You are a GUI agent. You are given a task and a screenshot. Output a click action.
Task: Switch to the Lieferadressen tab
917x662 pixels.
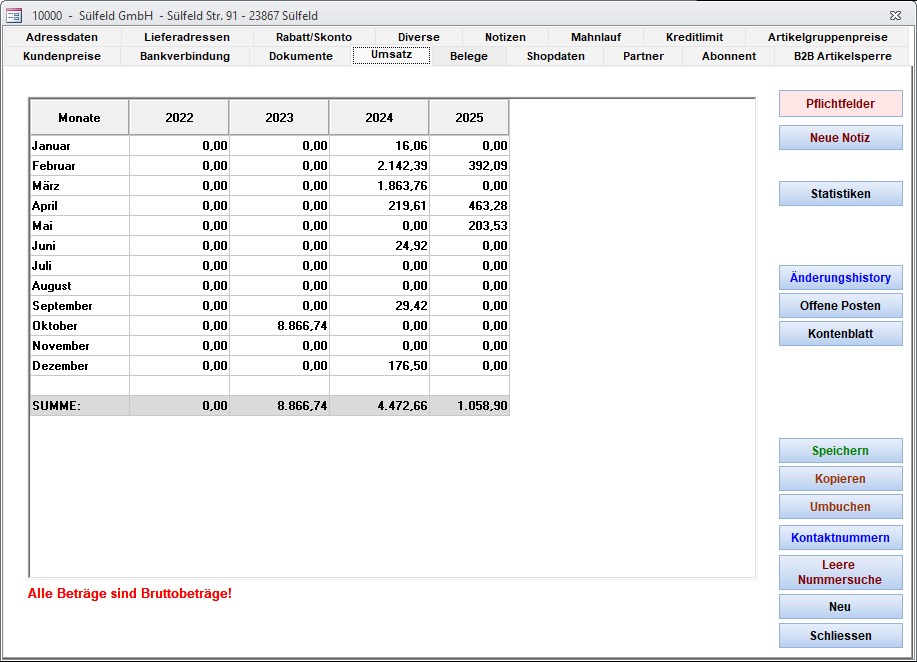pos(187,37)
